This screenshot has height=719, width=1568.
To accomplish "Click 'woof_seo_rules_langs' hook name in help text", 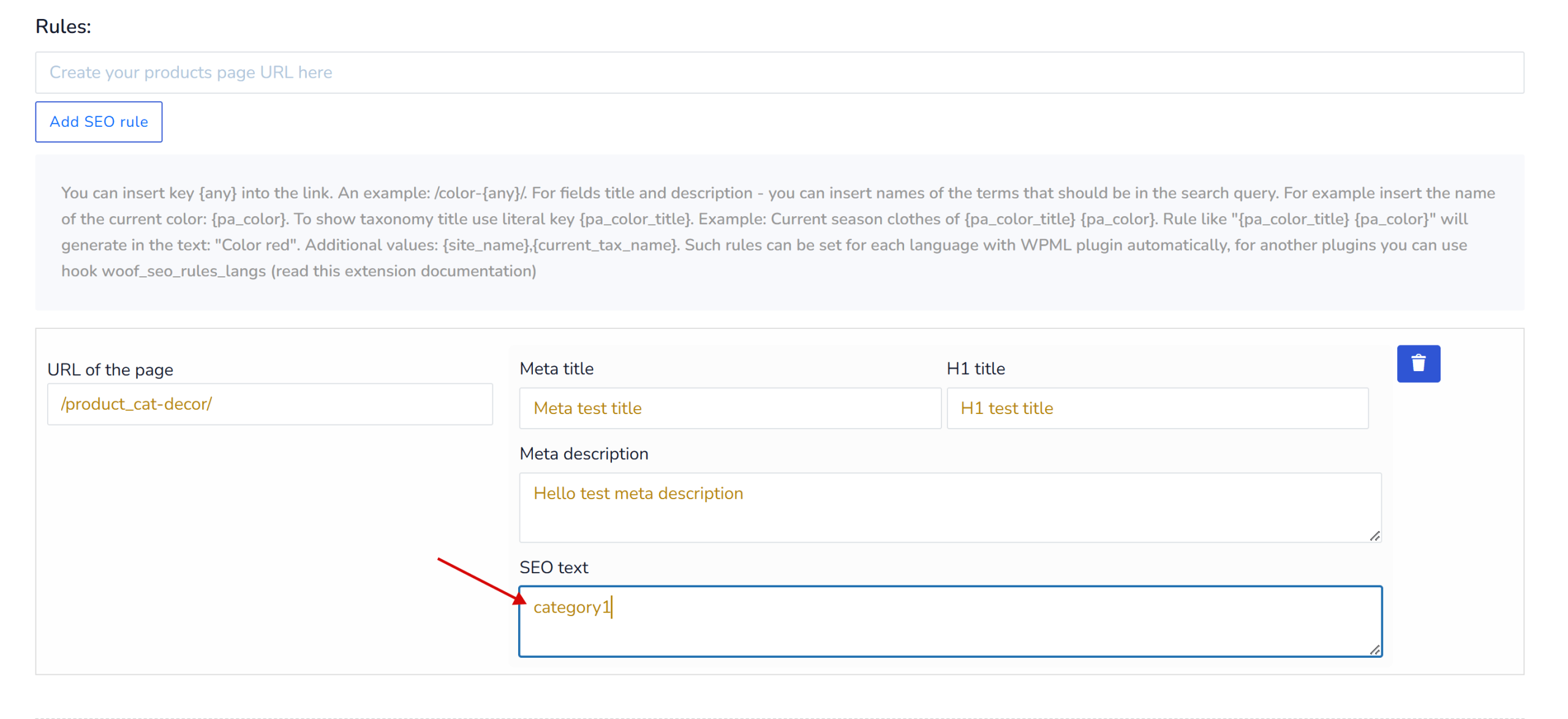I will [x=184, y=271].
